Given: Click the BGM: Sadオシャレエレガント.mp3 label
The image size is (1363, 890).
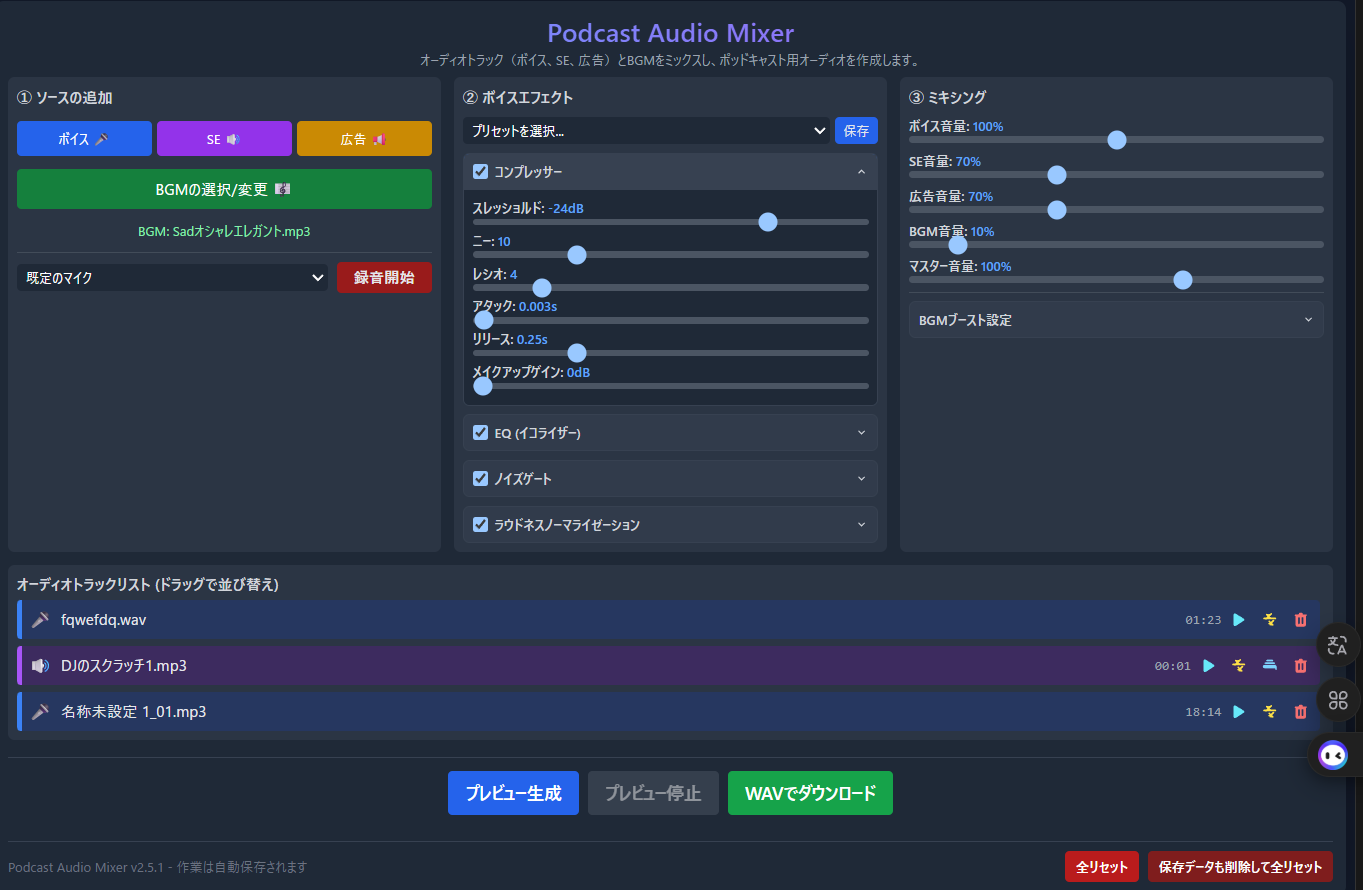Looking at the screenshot, I should (224, 231).
